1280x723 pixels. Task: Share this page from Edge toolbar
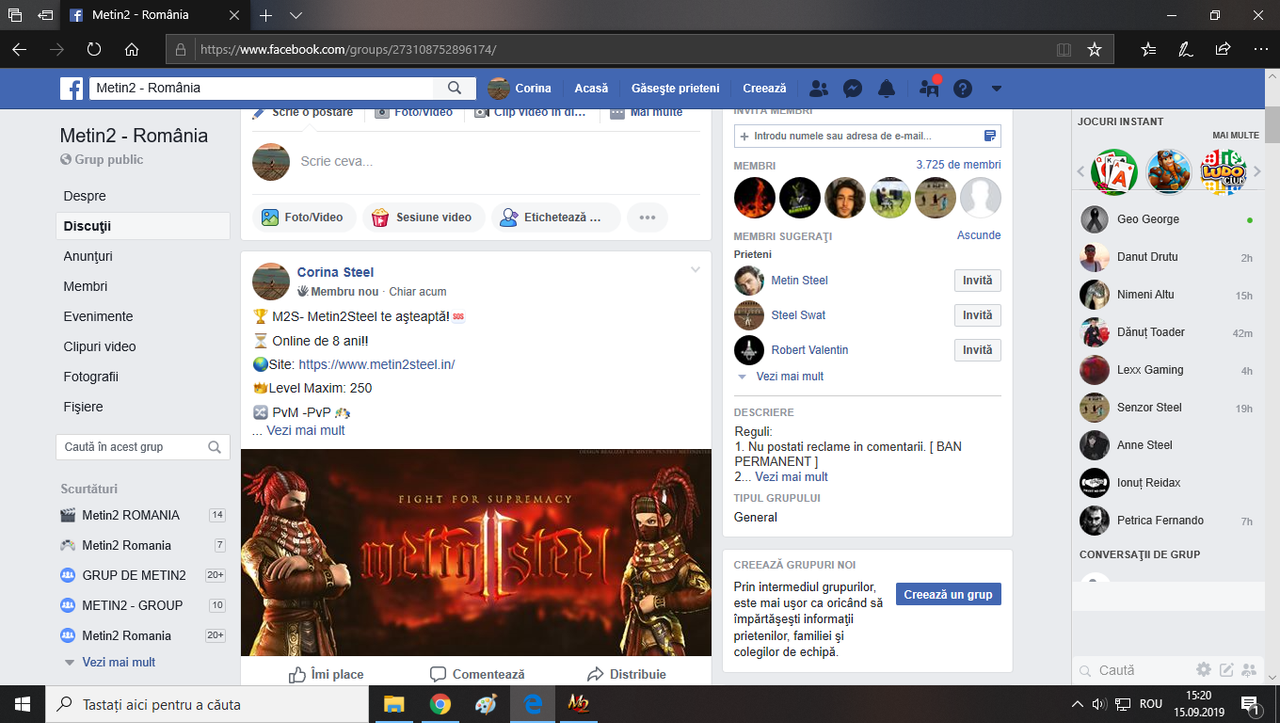pyautogui.click(x=1222, y=49)
